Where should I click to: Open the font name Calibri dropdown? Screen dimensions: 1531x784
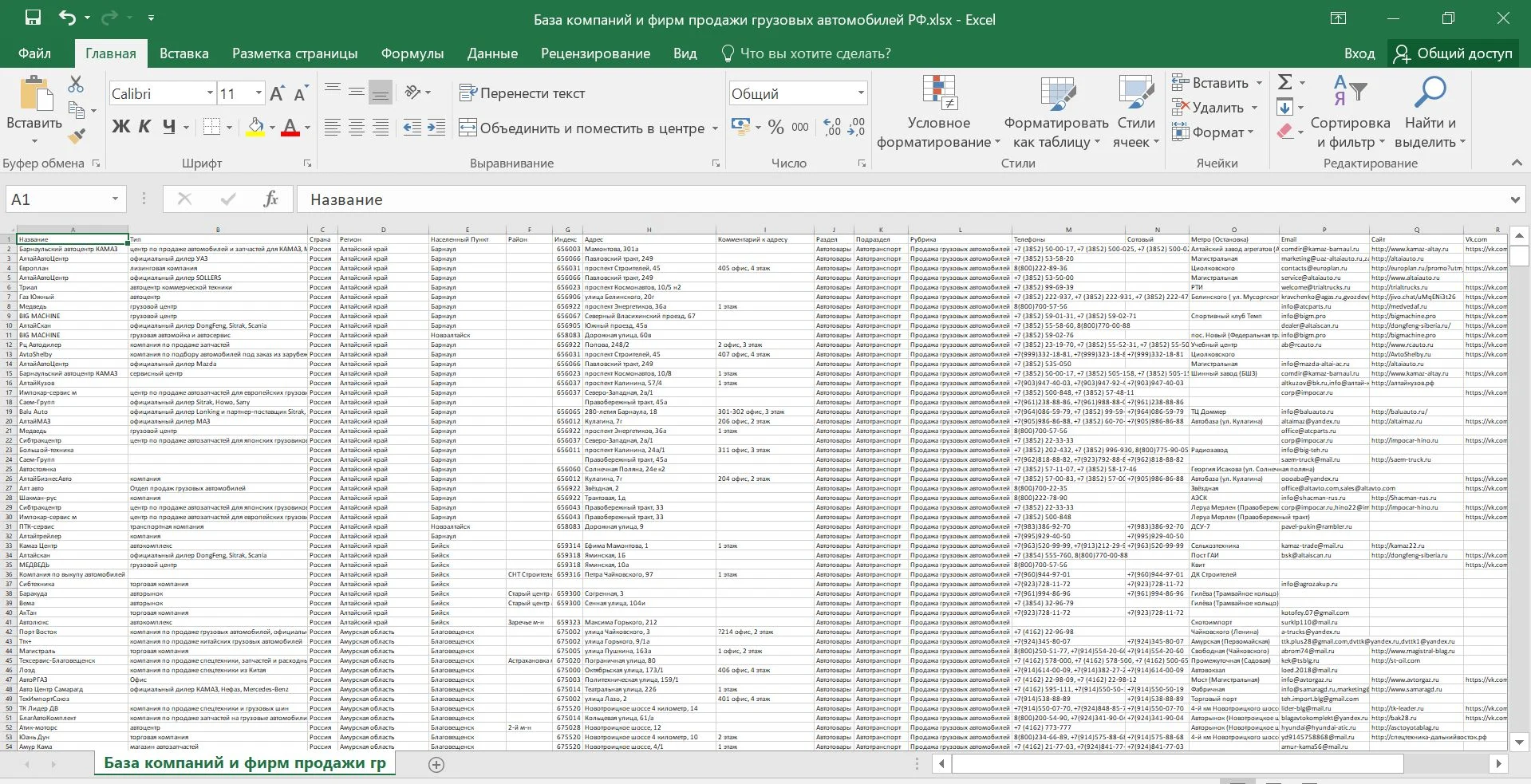(210, 93)
